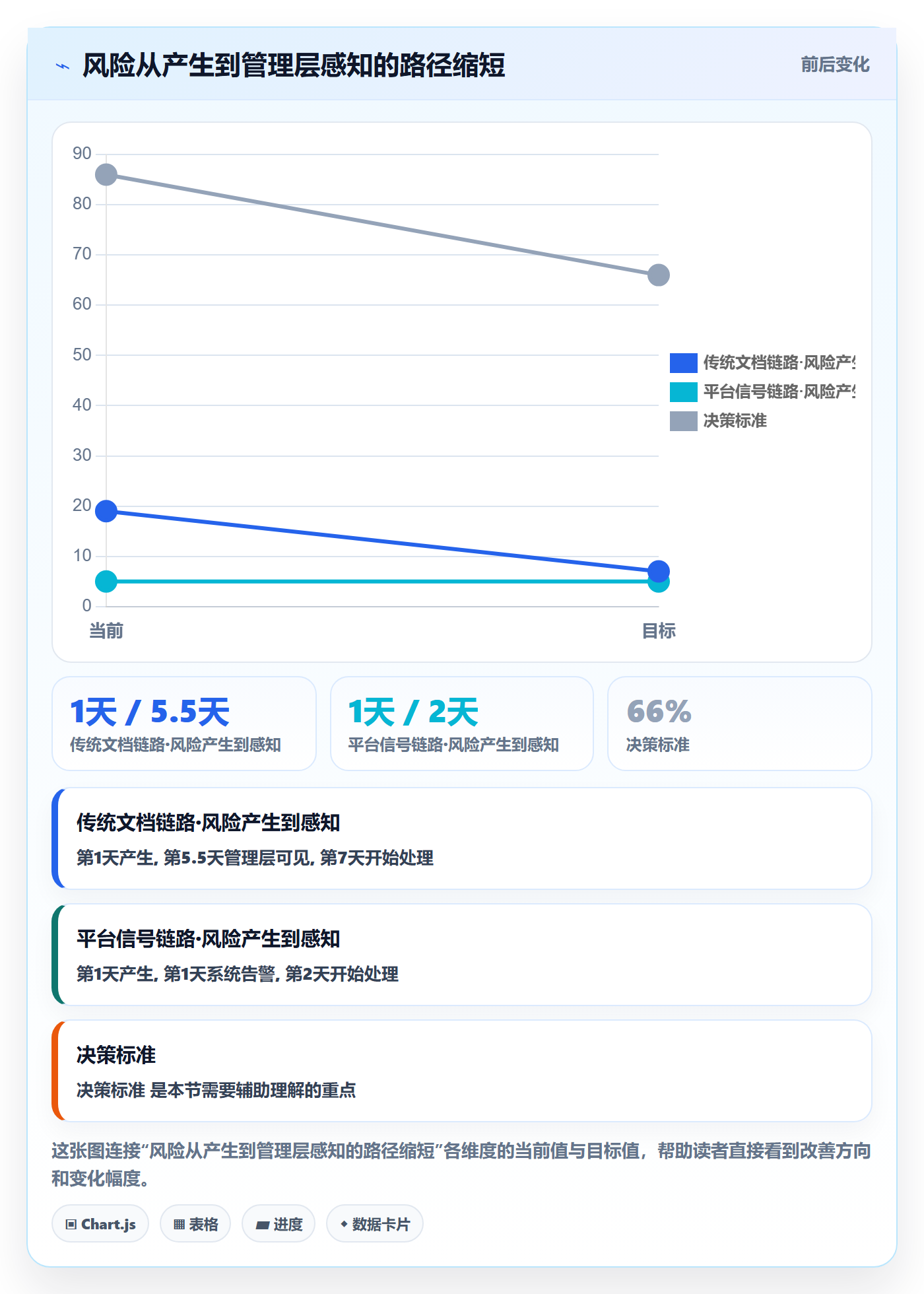924x1294 pixels.
Task: Select the 1天 / 5.5天 stat card
Action: tap(184, 724)
